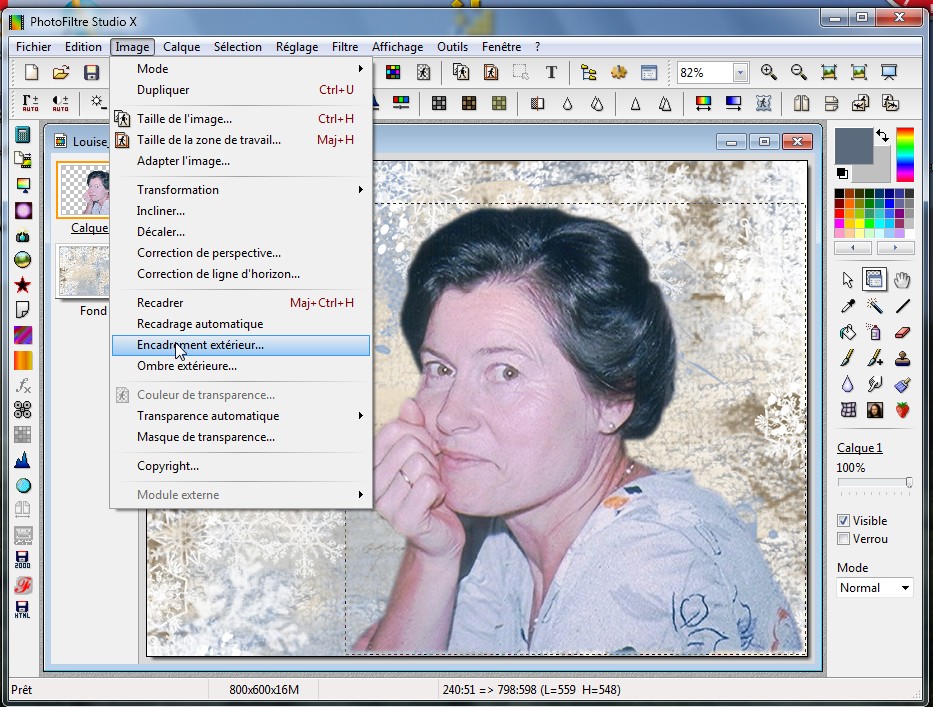Select the pipette eyedropper tool
The height and width of the screenshot is (707, 933).
[x=847, y=306]
